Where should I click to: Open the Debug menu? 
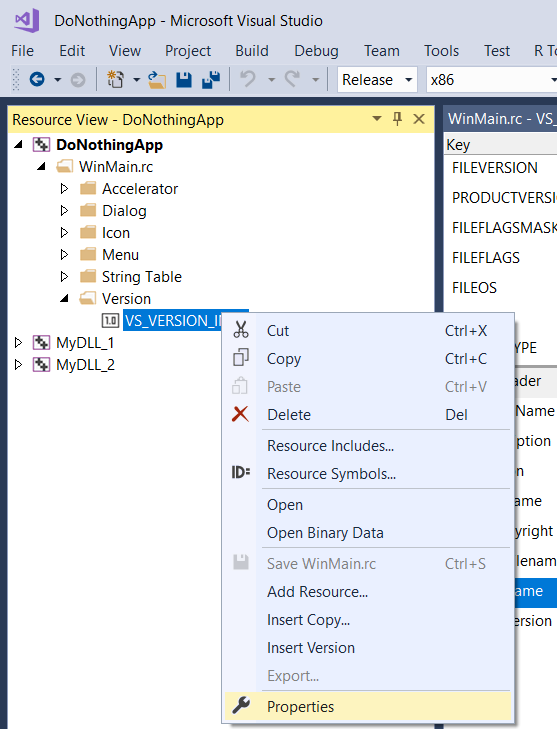coord(316,51)
